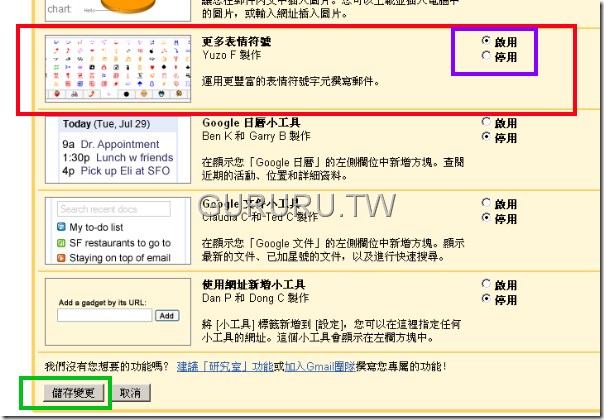
Task: Click 'Today (Tue, Jul 29)' header
Action: (106, 124)
